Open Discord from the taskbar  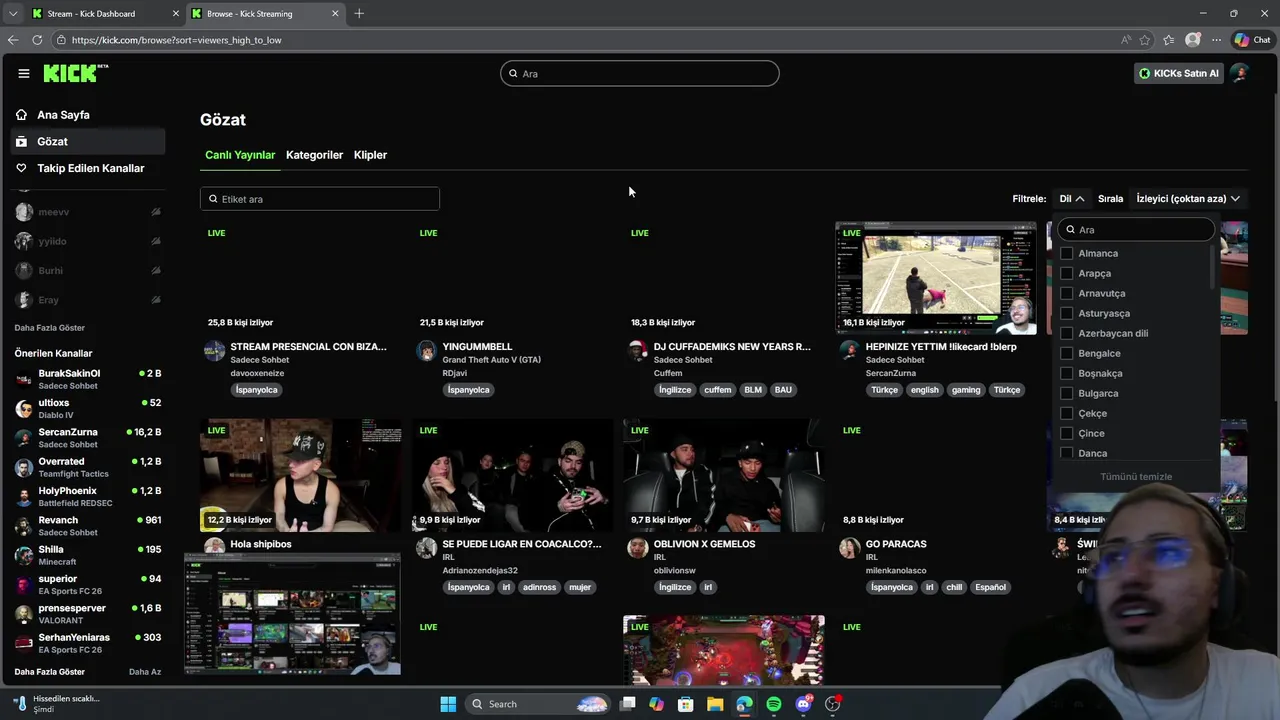[x=803, y=704]
